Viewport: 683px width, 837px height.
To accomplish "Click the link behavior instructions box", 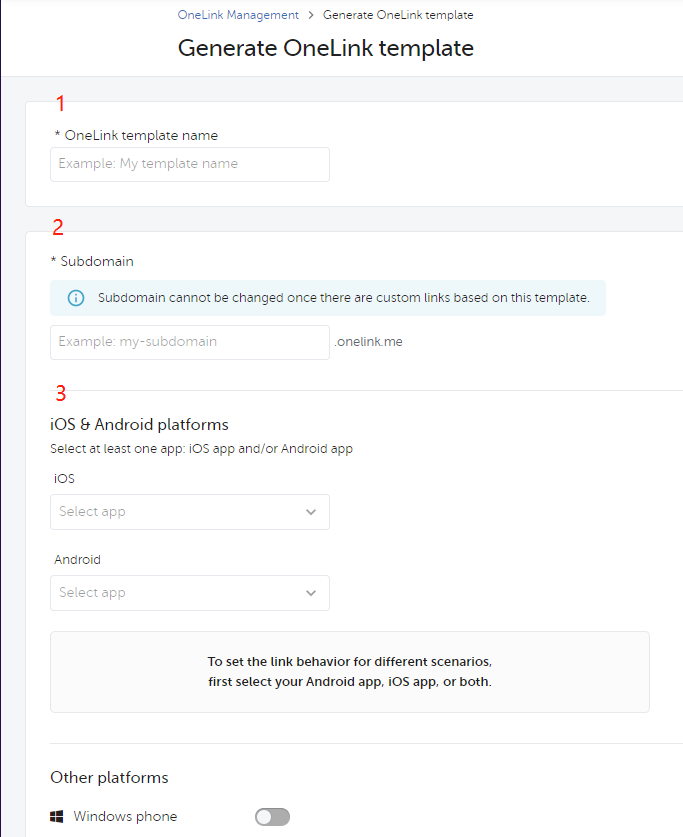I will (x=350, y=672).
